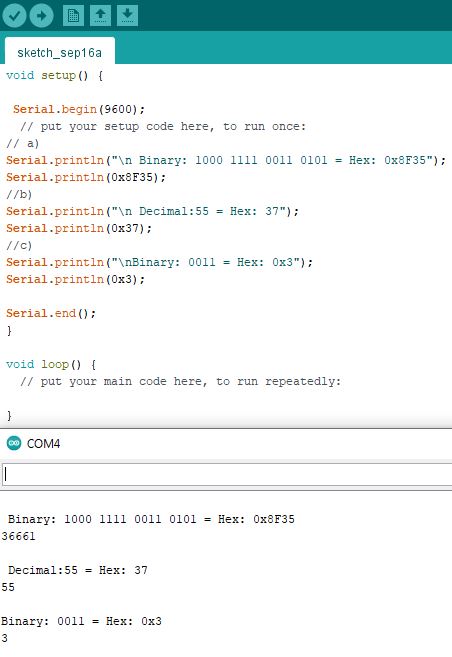The height and width of the screenshot is (657, 452).
Task: Click into the serial monitor send field
Action: click(227, 474)
